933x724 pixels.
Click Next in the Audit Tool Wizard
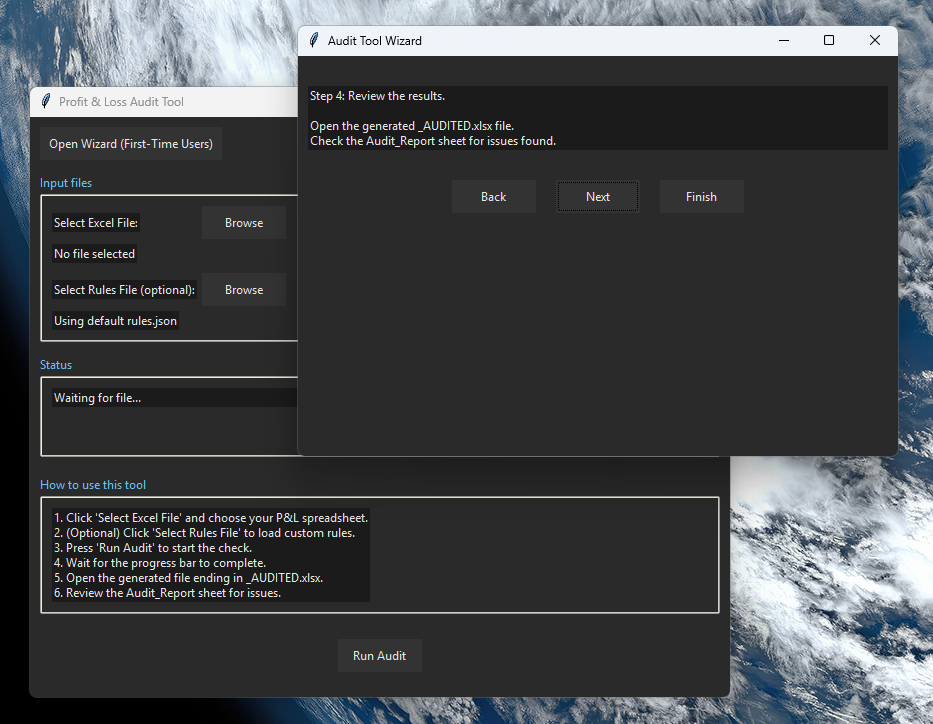pos(597,197)
